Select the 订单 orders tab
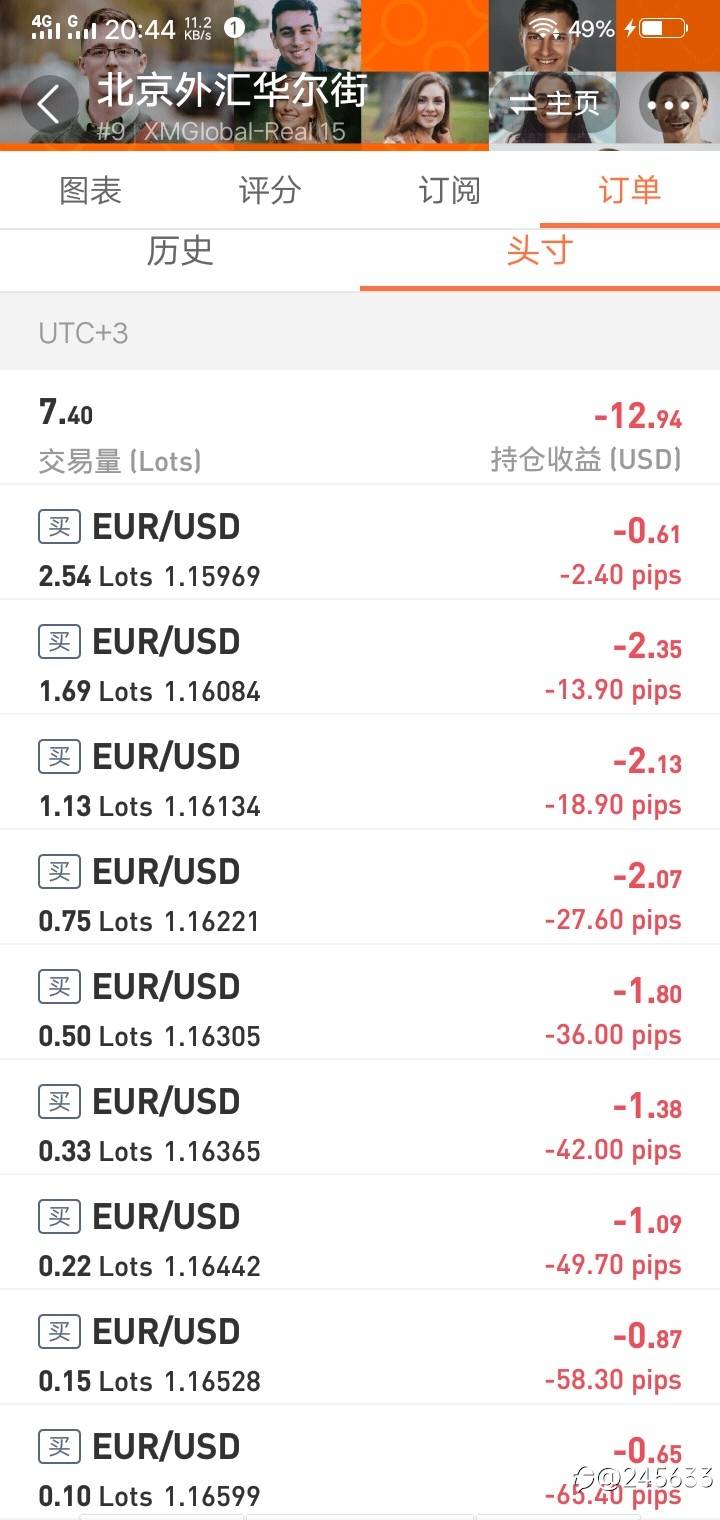720x1520 pixels. 630,190
